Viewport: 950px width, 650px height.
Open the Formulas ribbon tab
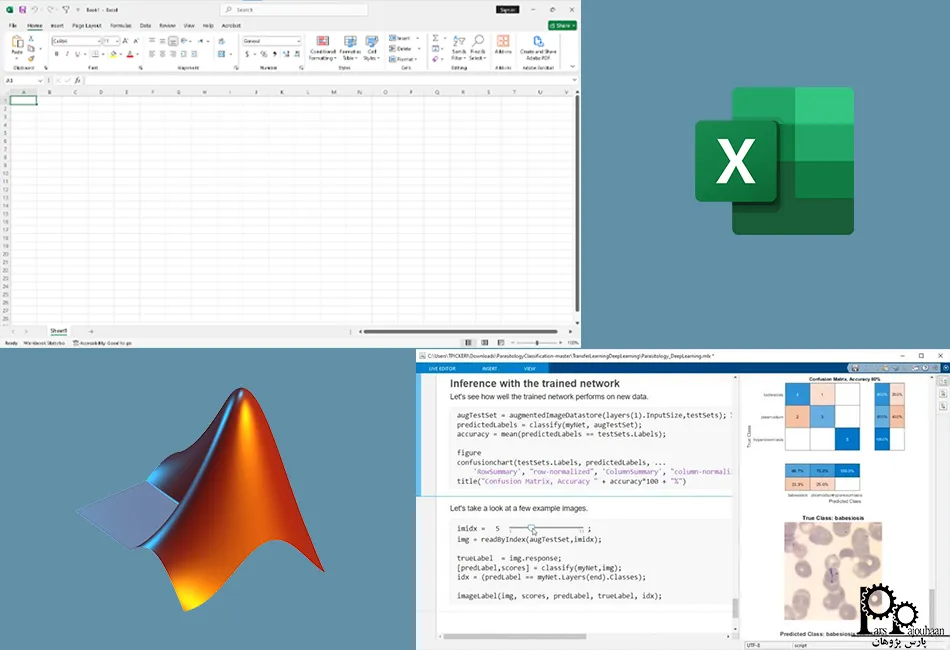(x=120, y=25)
